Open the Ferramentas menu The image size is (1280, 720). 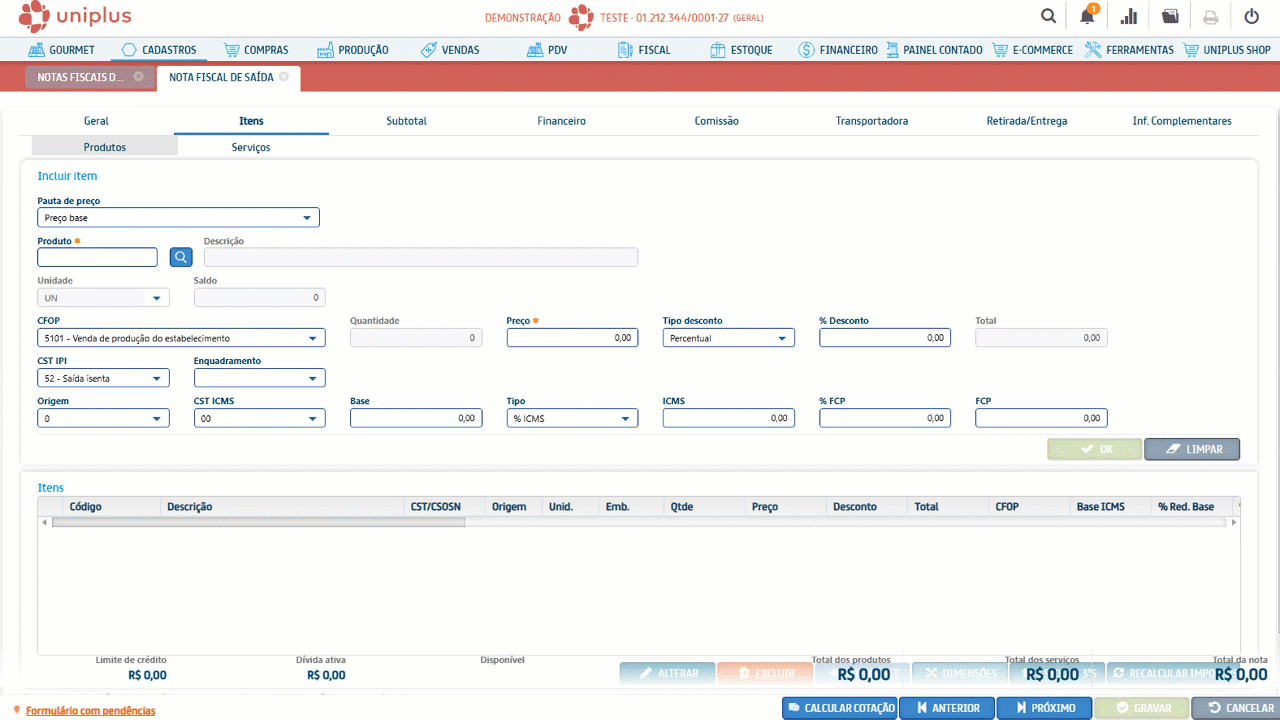point(1129,49)
